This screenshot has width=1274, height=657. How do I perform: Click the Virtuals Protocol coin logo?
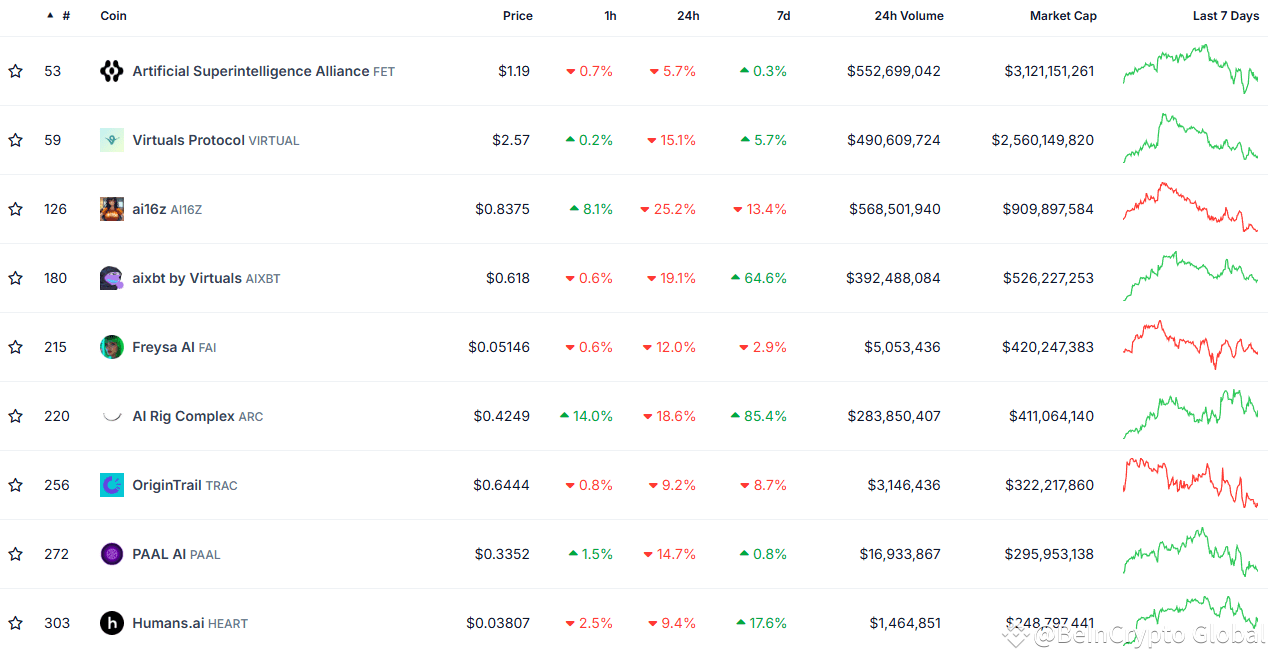(x=112, y=140)
